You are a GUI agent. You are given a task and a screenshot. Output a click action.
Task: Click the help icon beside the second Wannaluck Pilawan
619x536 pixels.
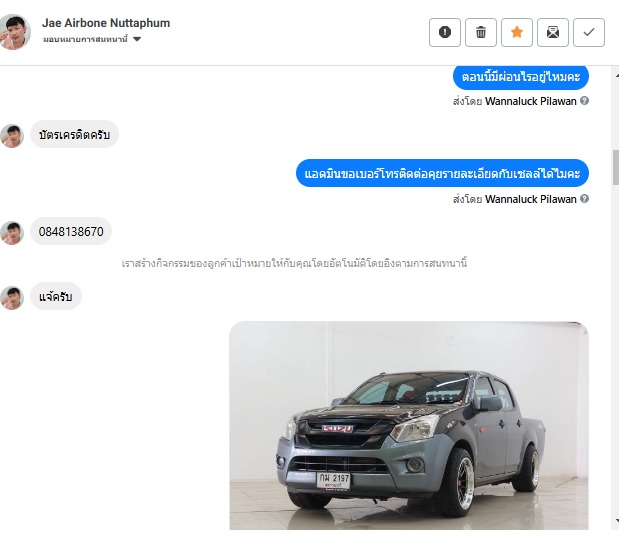[584, 199]
